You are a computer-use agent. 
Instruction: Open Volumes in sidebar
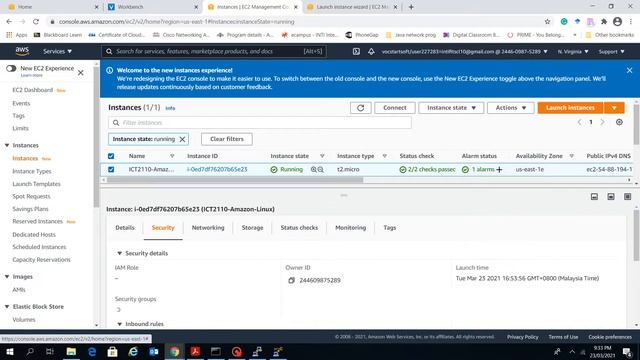point(24,320)
